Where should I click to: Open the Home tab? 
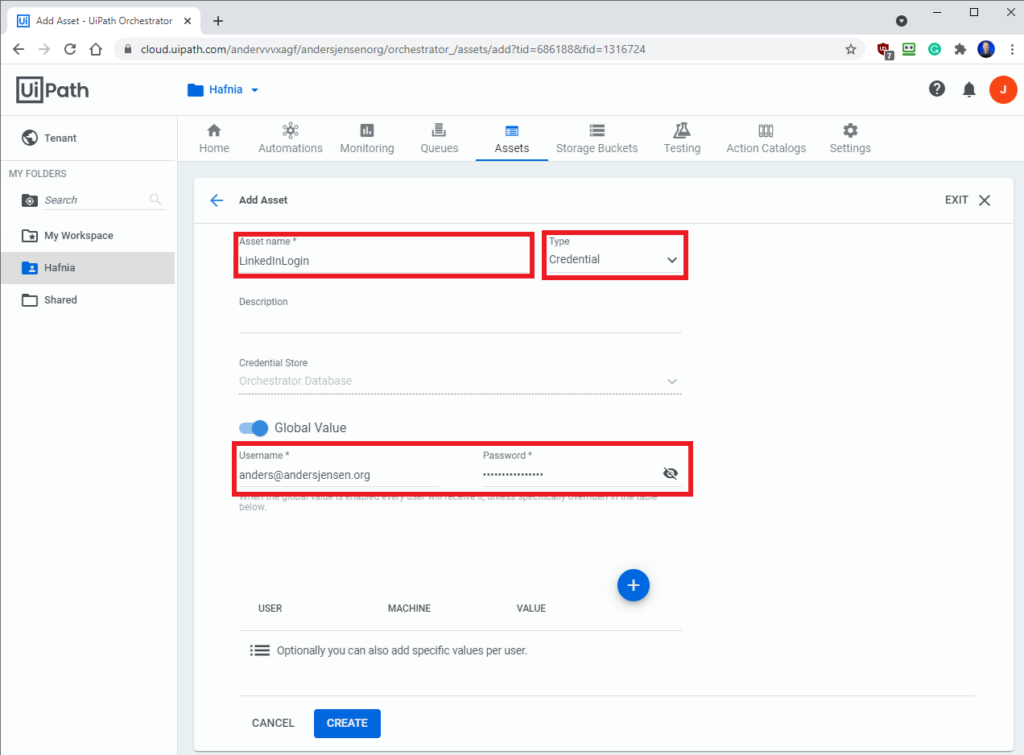coord(214,138)
